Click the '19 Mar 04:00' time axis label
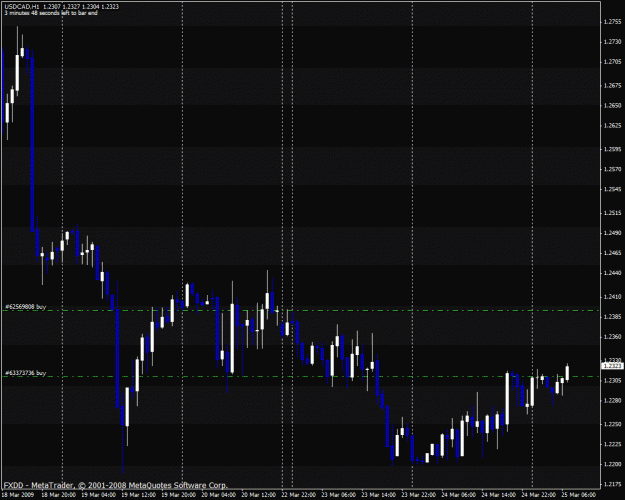625x500 pixels. (x=98, y=495)
